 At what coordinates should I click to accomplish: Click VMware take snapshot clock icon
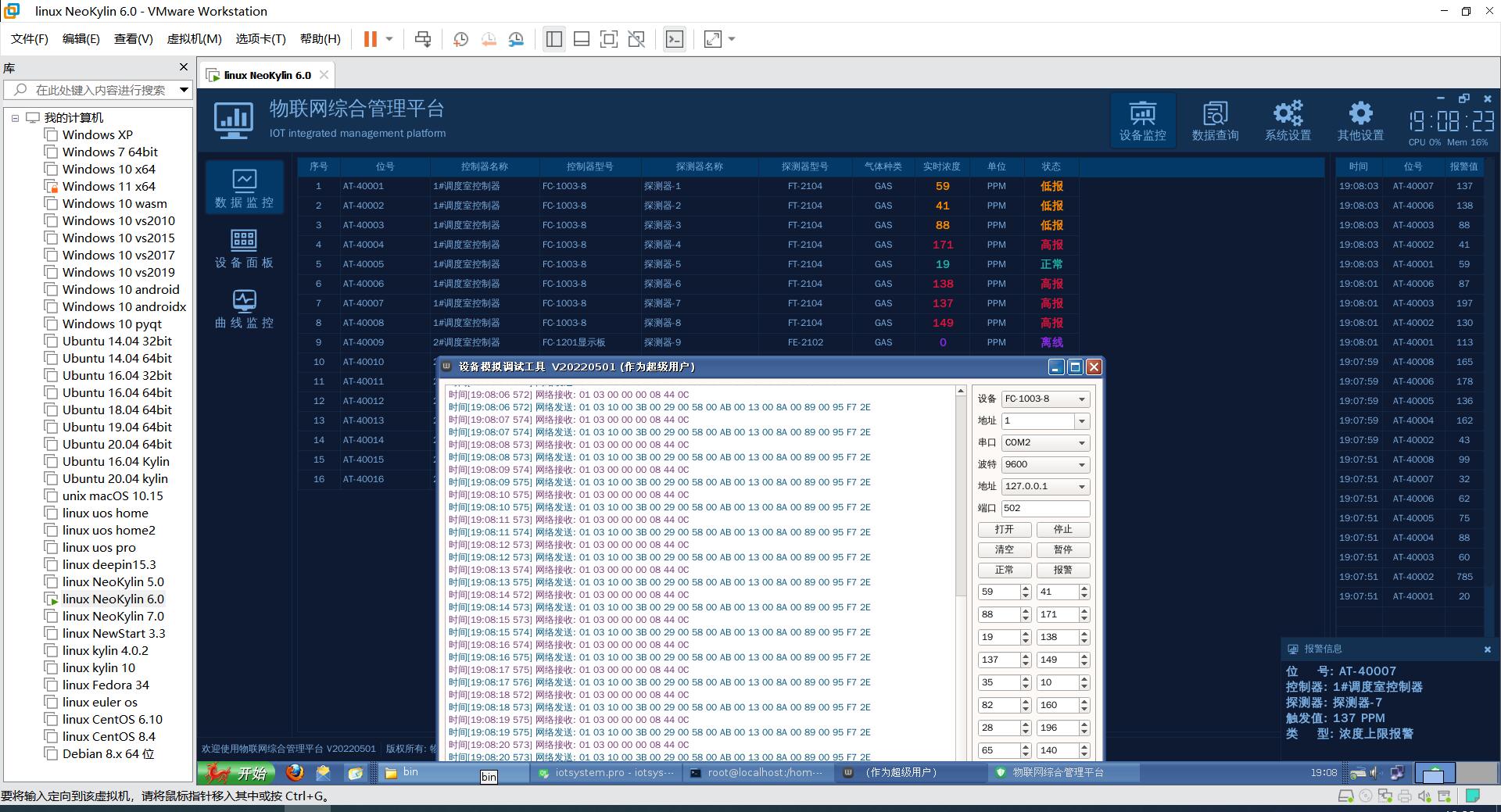[460, 39]
